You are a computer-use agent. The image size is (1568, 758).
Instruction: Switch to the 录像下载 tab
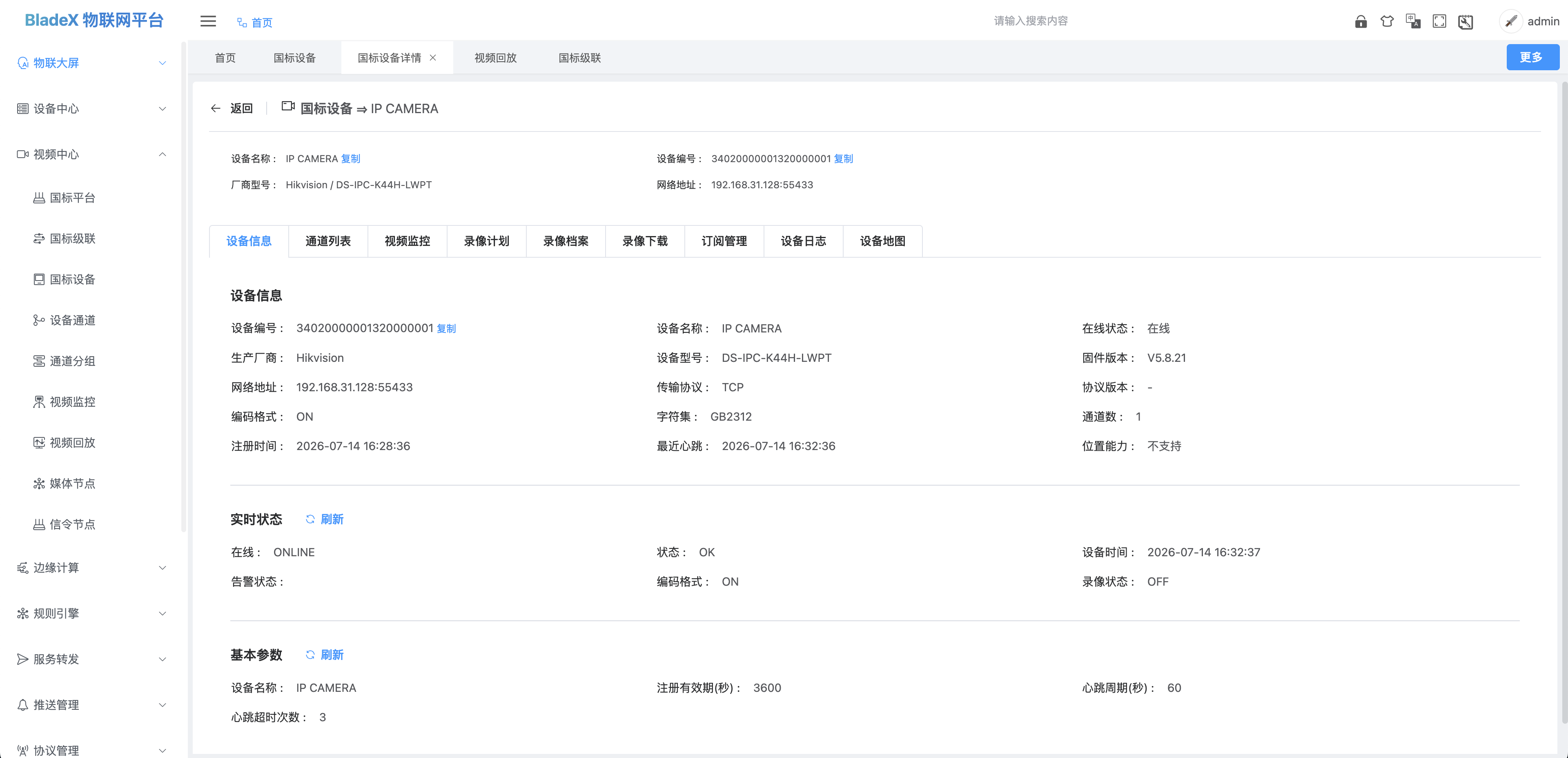coord(645,241)
